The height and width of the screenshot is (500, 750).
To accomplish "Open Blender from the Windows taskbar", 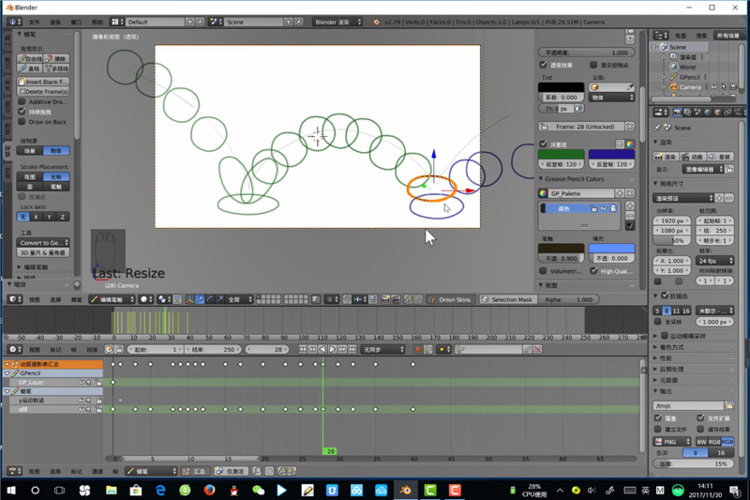I will (408, 490).
